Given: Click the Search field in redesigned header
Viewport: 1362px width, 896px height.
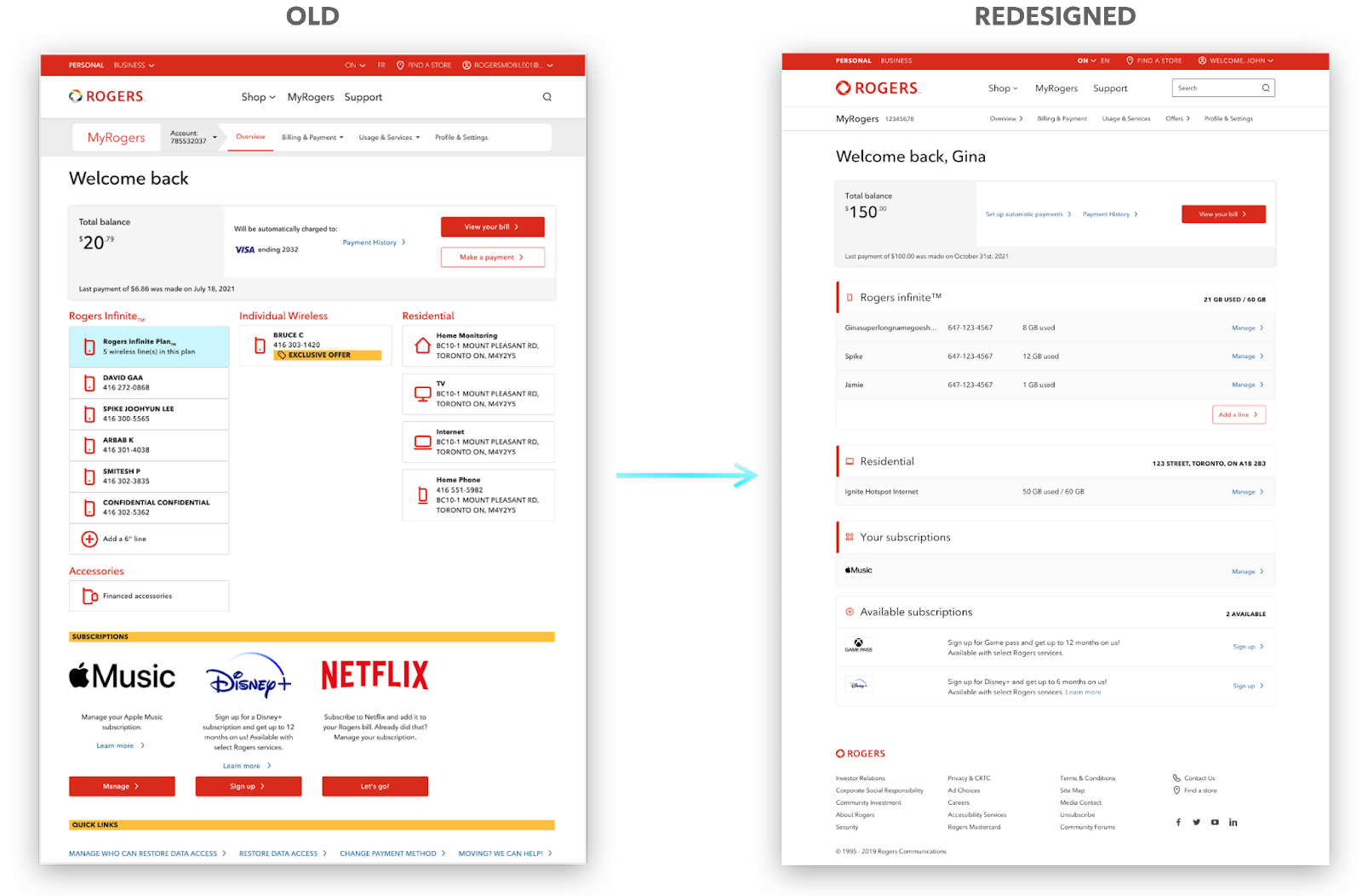Looking at the screenshot, I should [x=1216, y=88].
